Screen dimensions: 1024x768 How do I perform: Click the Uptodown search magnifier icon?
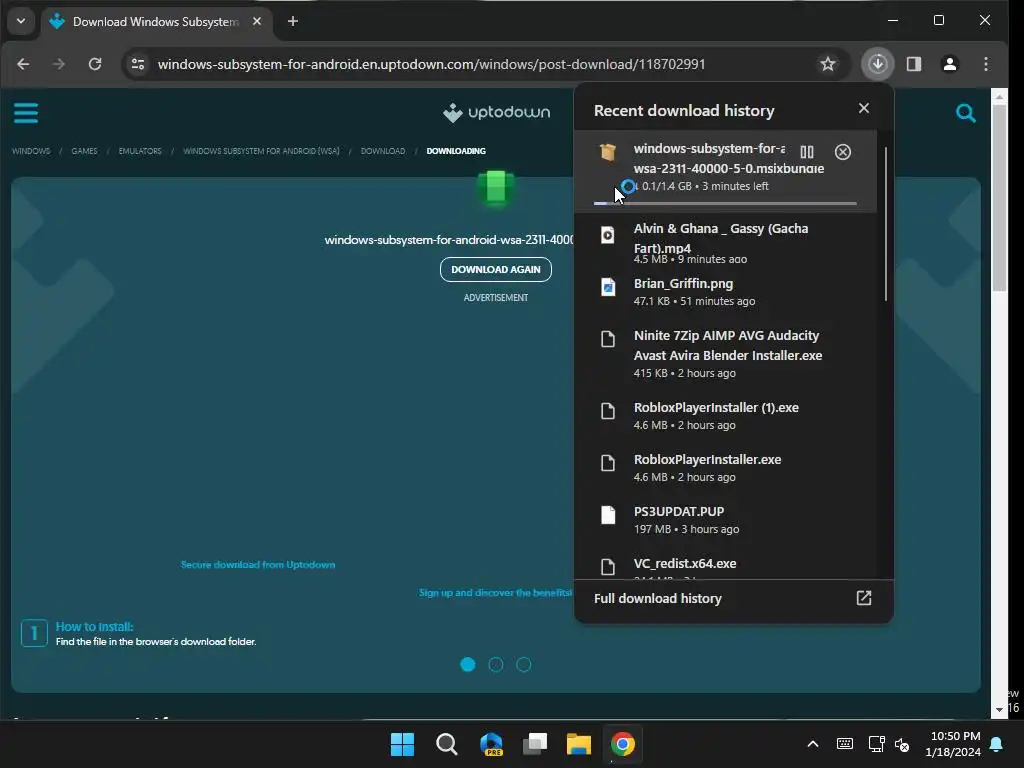(x=966, y=114)
